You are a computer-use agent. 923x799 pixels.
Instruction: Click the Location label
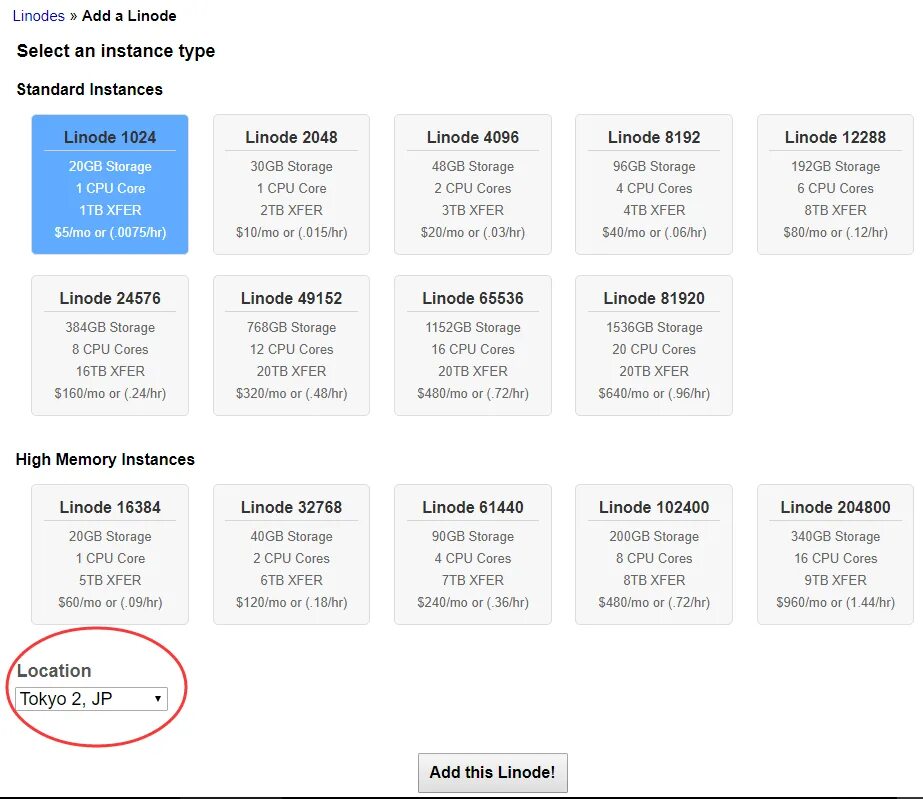(54, 671)
